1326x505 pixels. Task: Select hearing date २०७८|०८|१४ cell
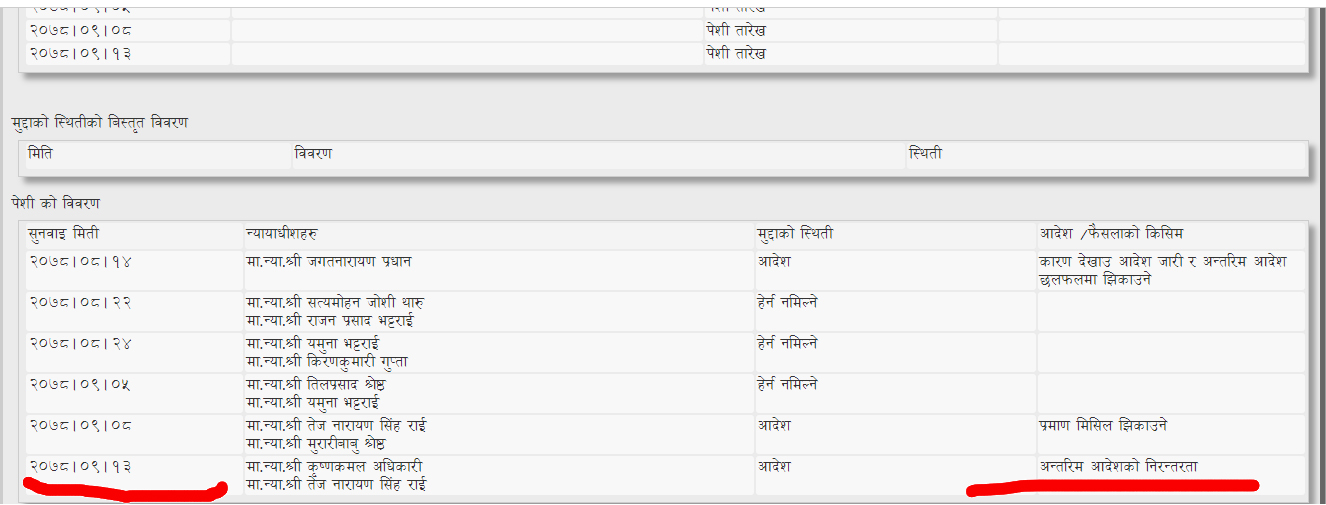tap(80, 262)
